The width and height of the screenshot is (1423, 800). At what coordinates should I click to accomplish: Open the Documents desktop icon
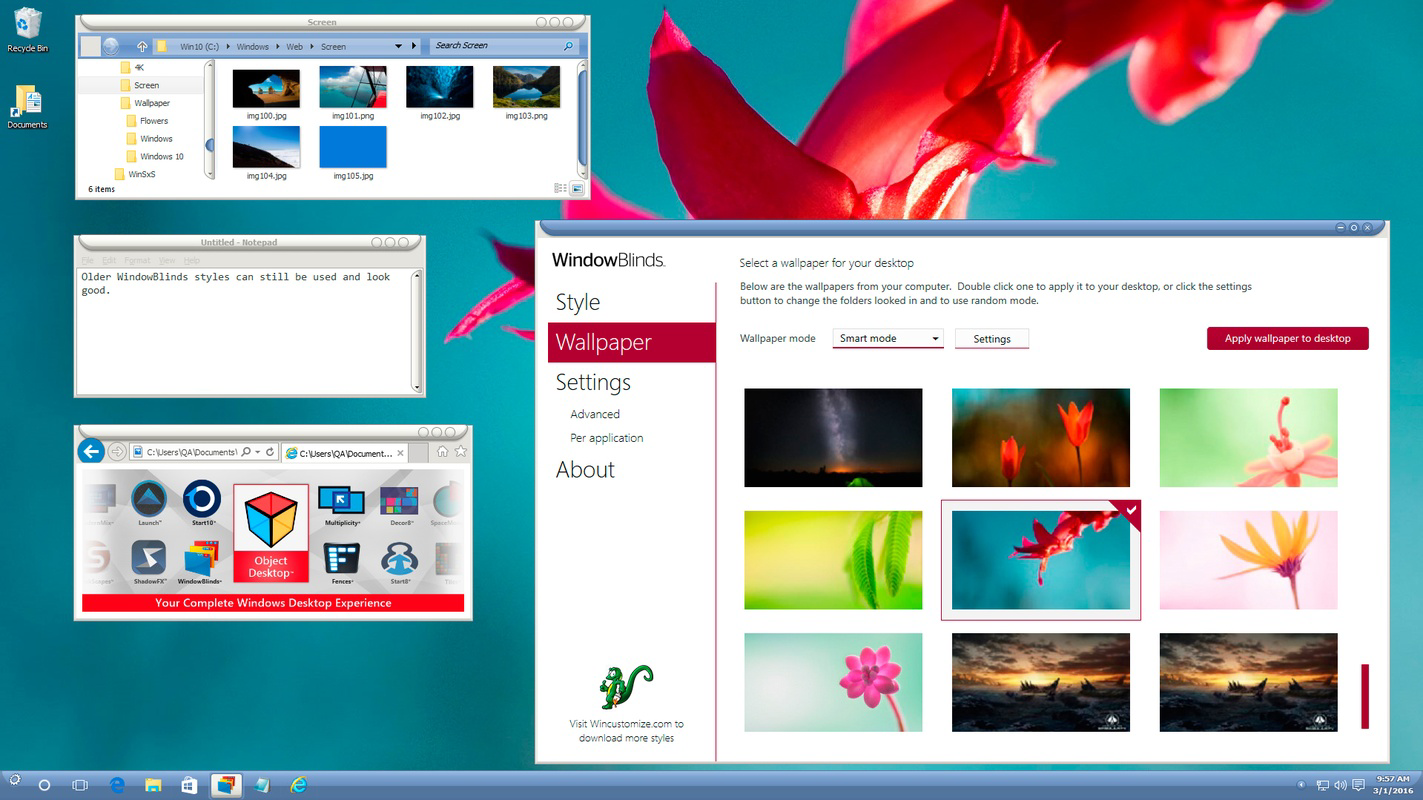pyautogui.click(x=27, y=106)
